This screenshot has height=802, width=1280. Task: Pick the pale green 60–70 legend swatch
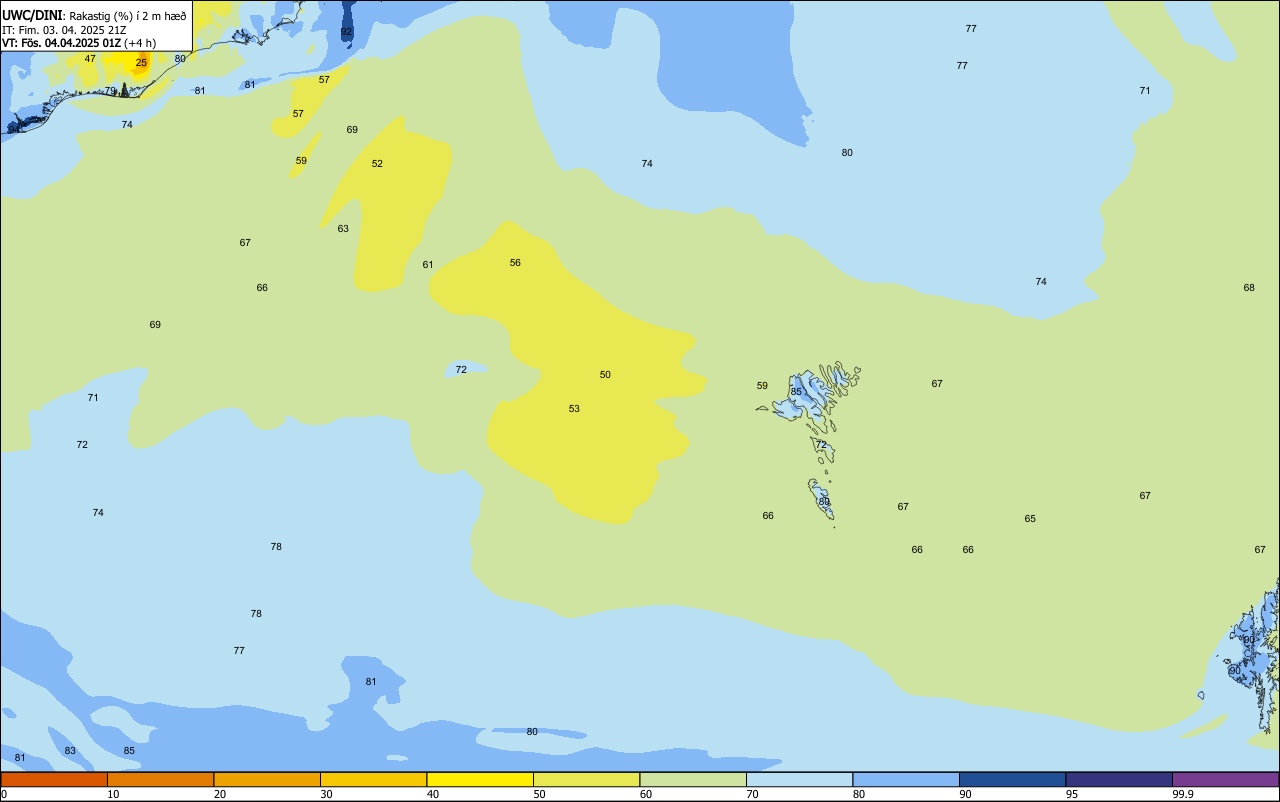click(x=693, y=779)
